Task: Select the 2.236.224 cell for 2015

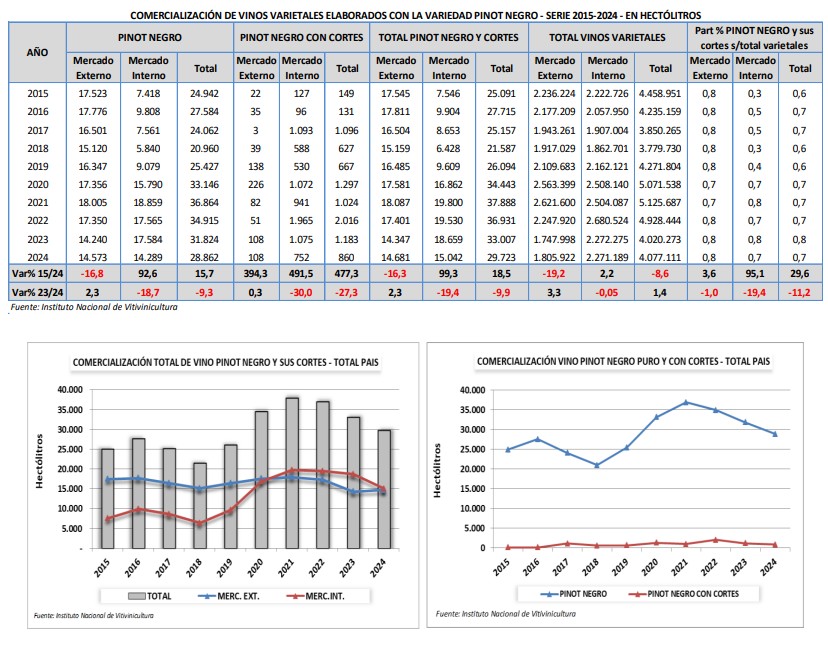Action: coord(554,93)
